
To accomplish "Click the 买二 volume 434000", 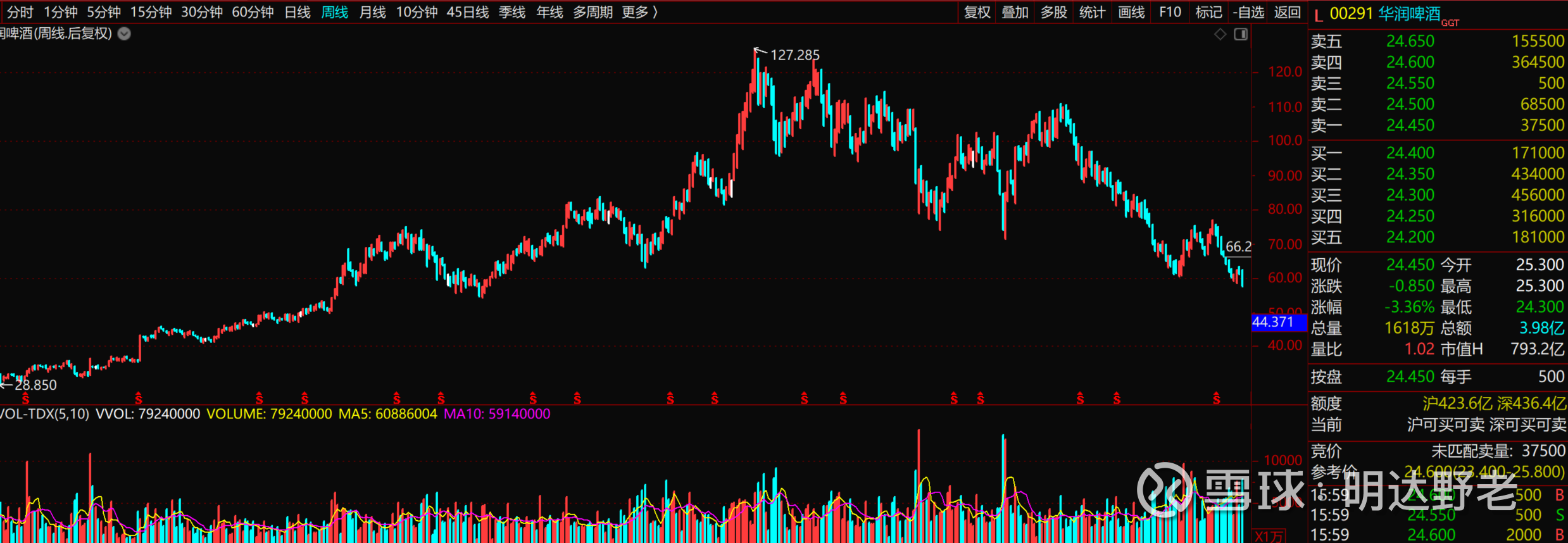I will 1538,174.
